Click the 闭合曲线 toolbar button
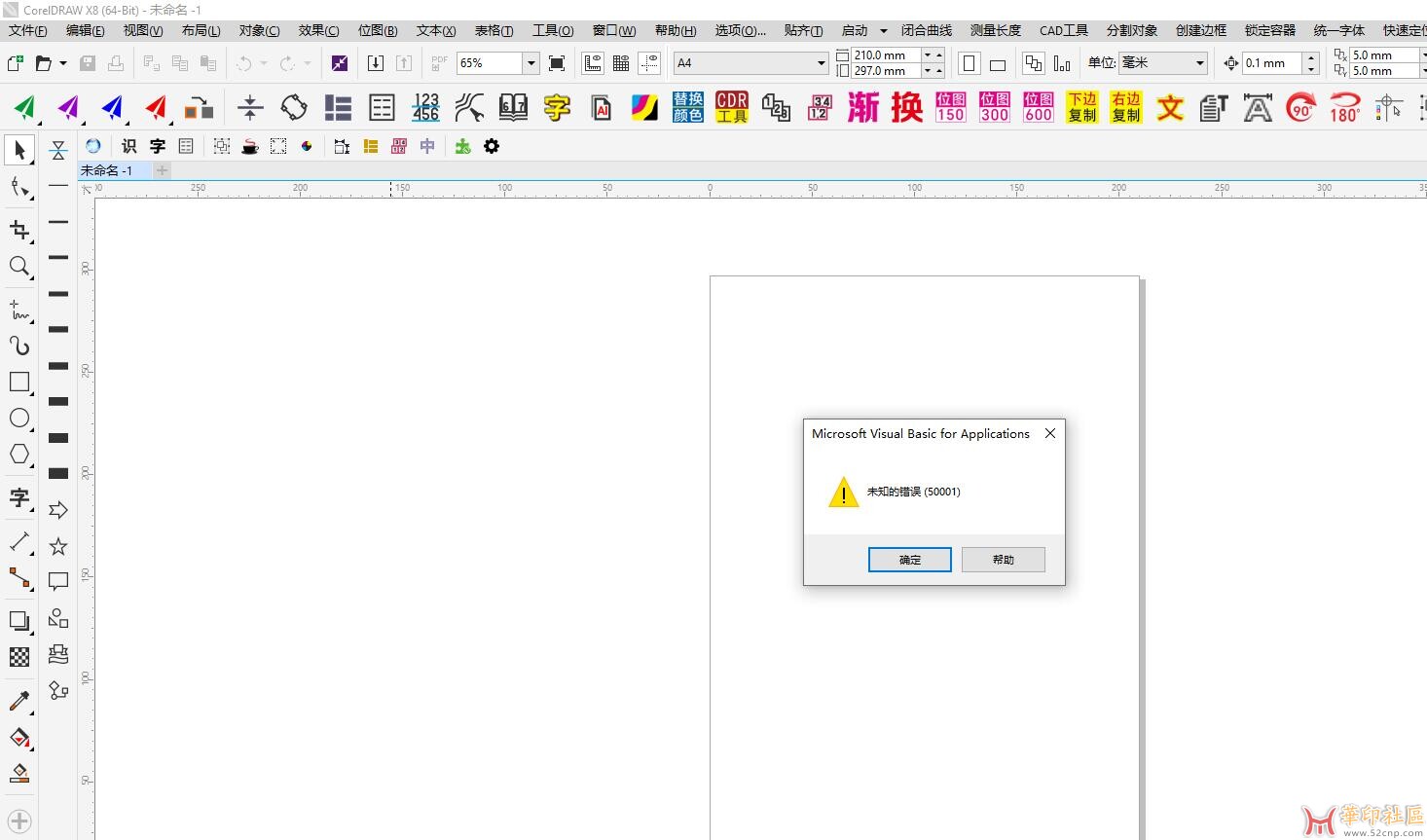 (x=927, y=31)
